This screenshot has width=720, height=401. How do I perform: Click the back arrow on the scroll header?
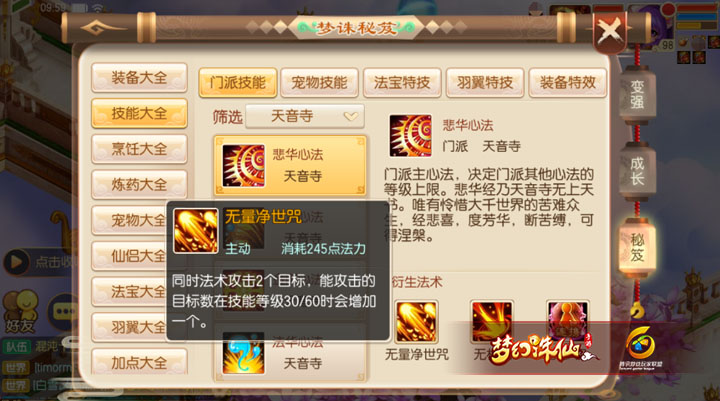[102, 28]
